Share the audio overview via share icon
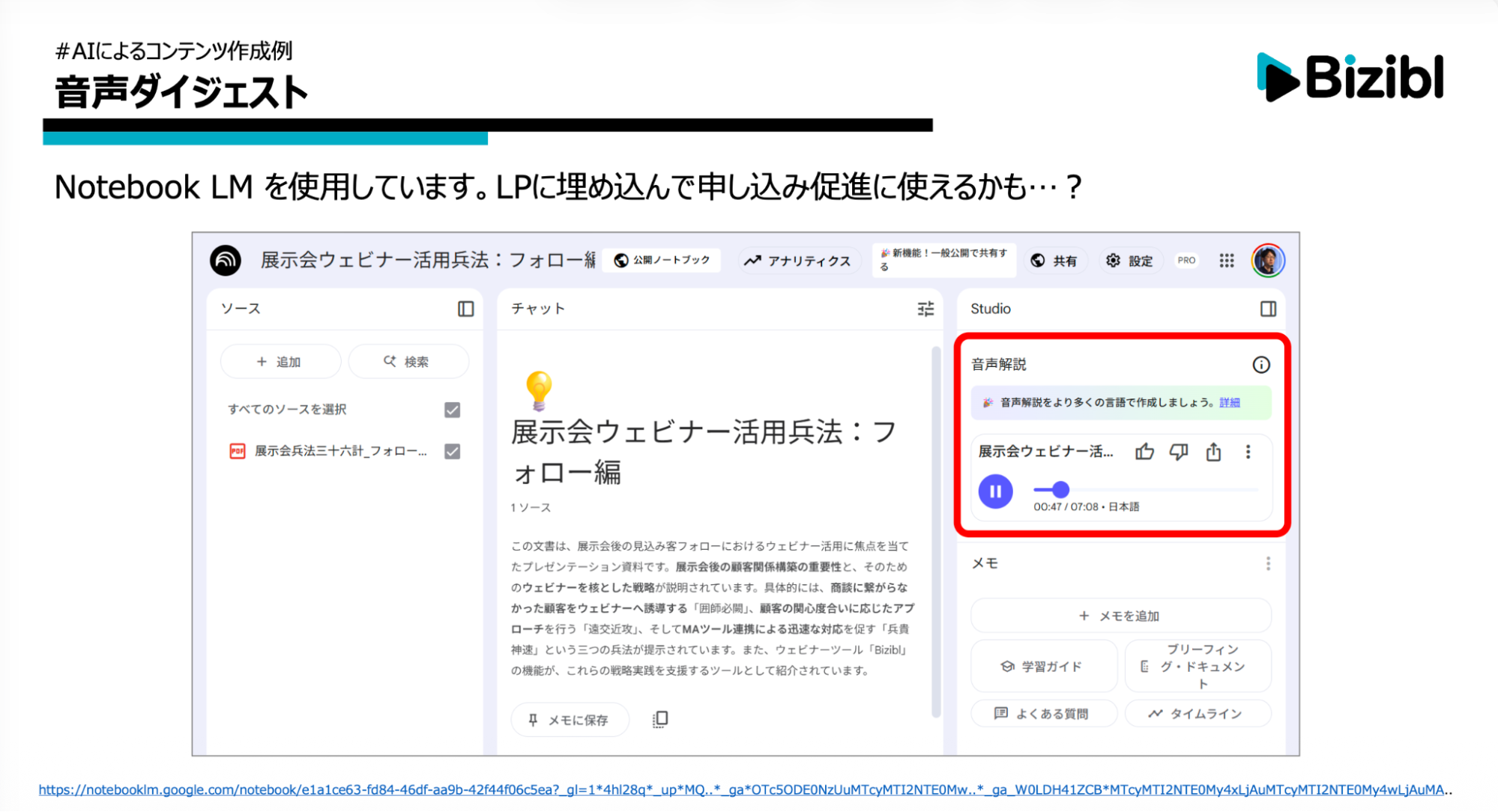Viewport: 1498px width, 812px height. pos(1213,452)
